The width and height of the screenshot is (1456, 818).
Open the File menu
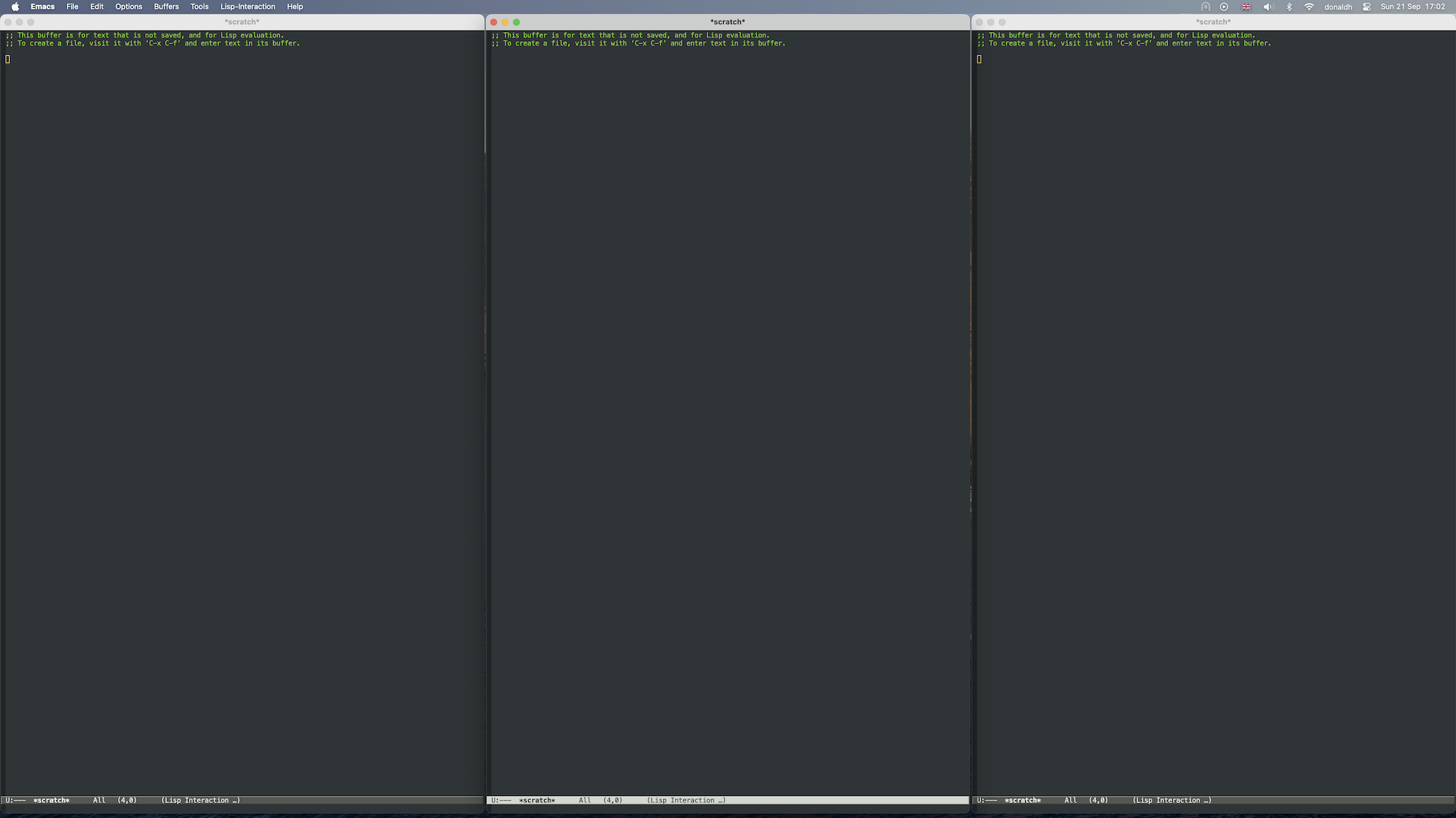tap(72, 6)
